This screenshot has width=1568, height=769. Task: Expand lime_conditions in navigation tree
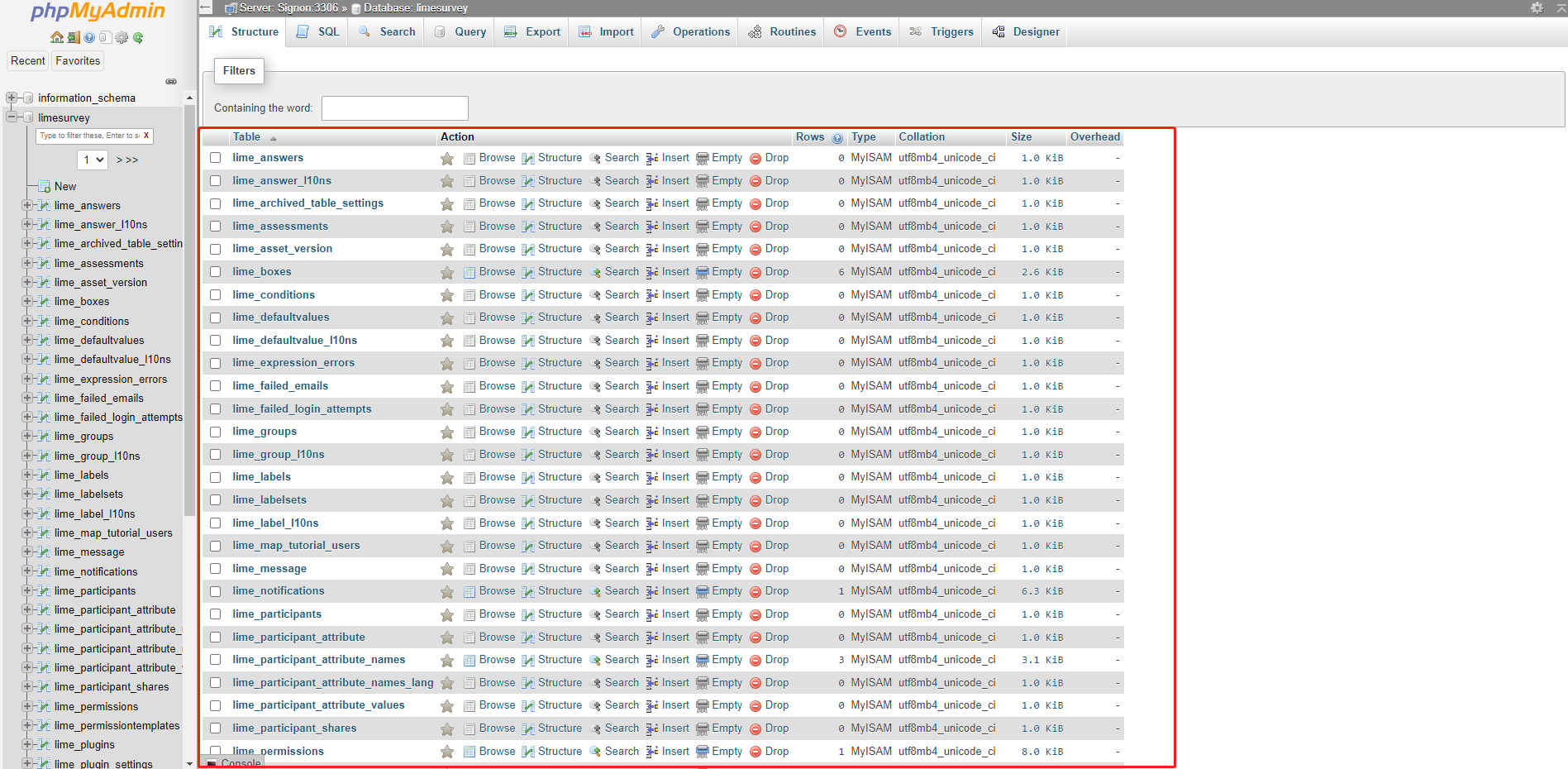[27, 322]
